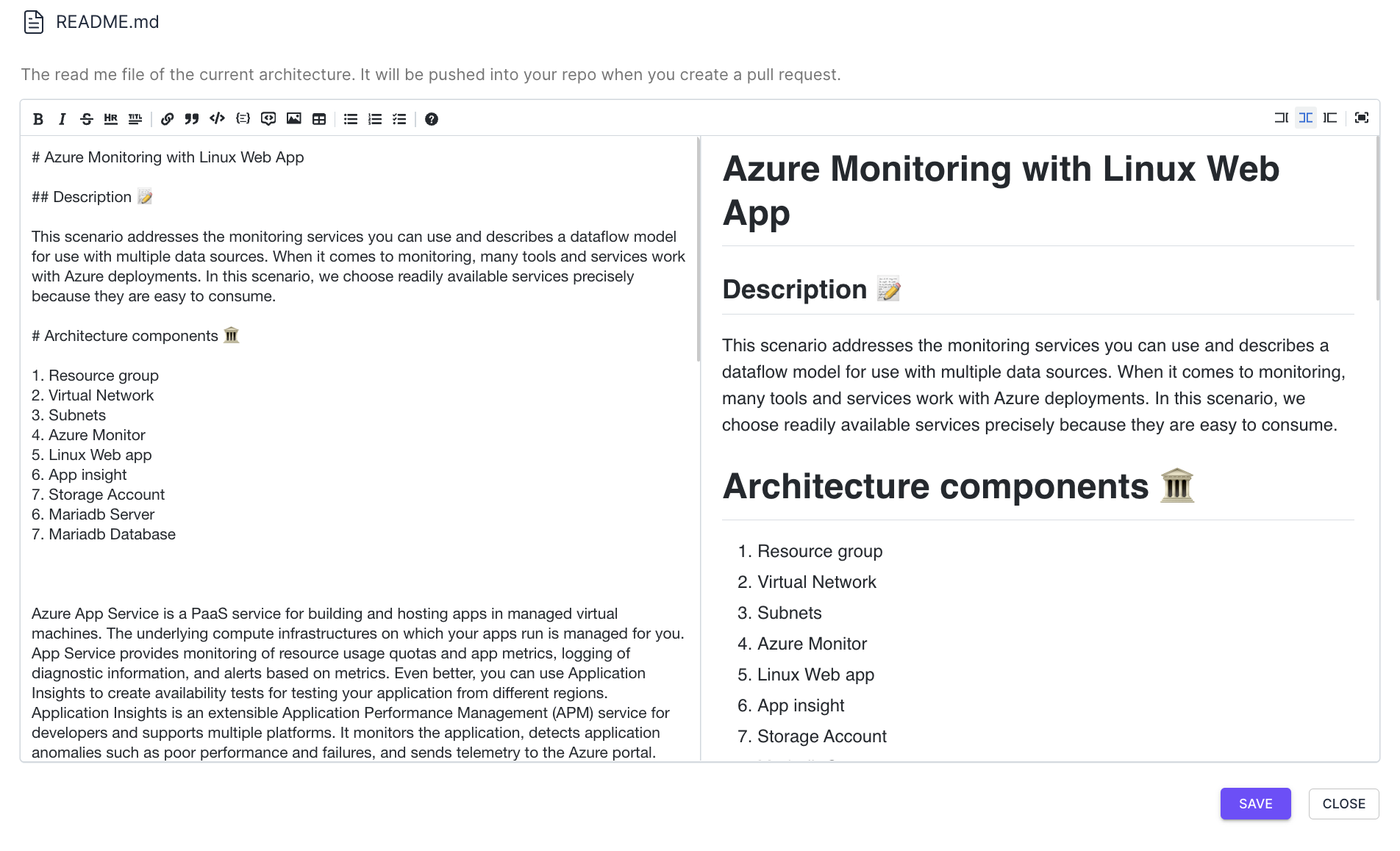The height and width of the screenshot is (851, 1400).
Task: Insert a hyperlink with the link icon
Action: (168, 119)
